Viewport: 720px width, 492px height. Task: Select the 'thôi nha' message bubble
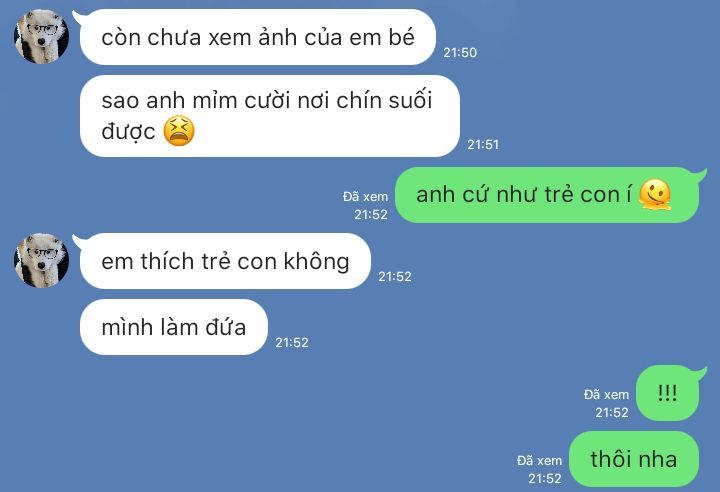[x=634, y=459]
